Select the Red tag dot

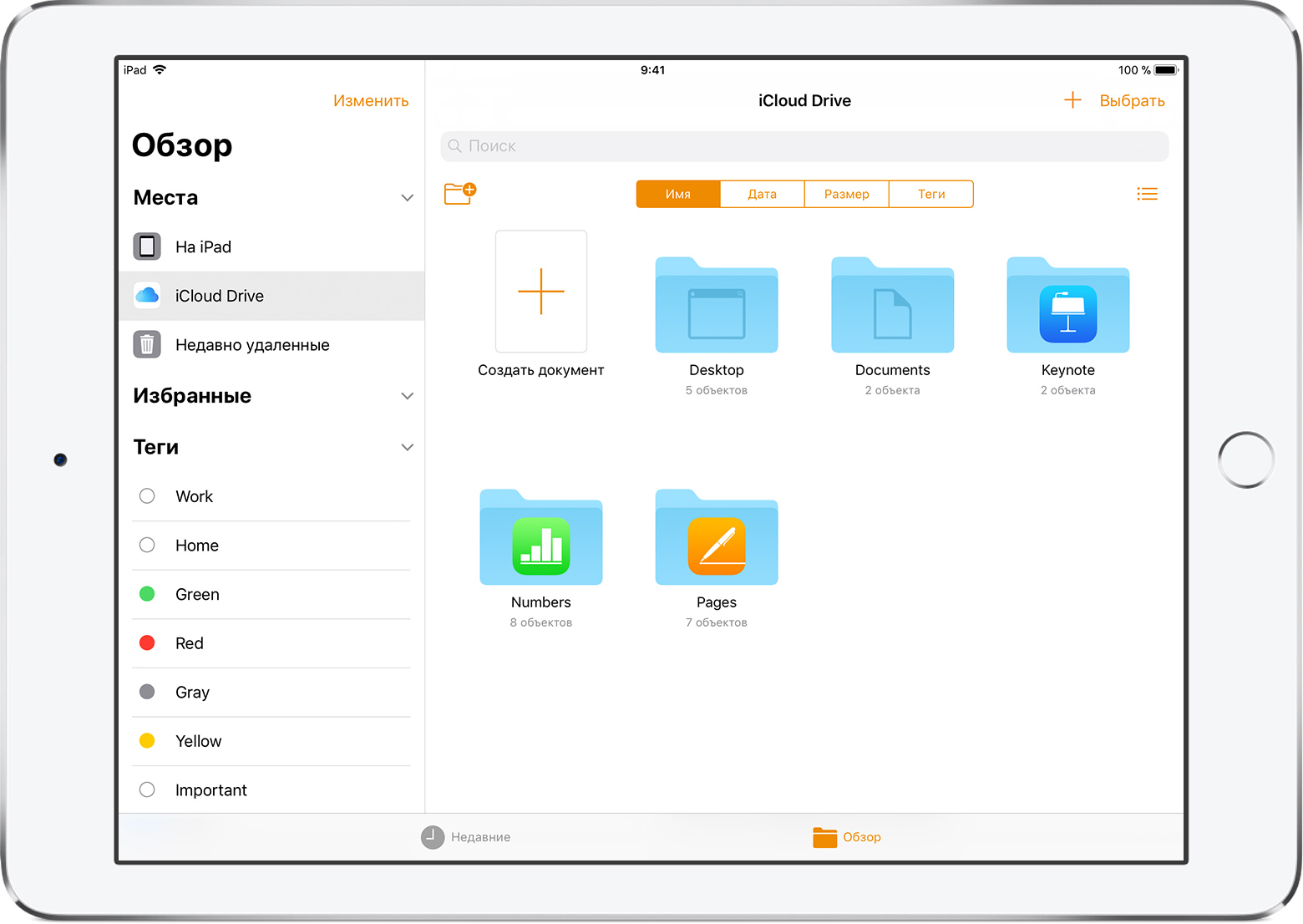pos(147,642)
